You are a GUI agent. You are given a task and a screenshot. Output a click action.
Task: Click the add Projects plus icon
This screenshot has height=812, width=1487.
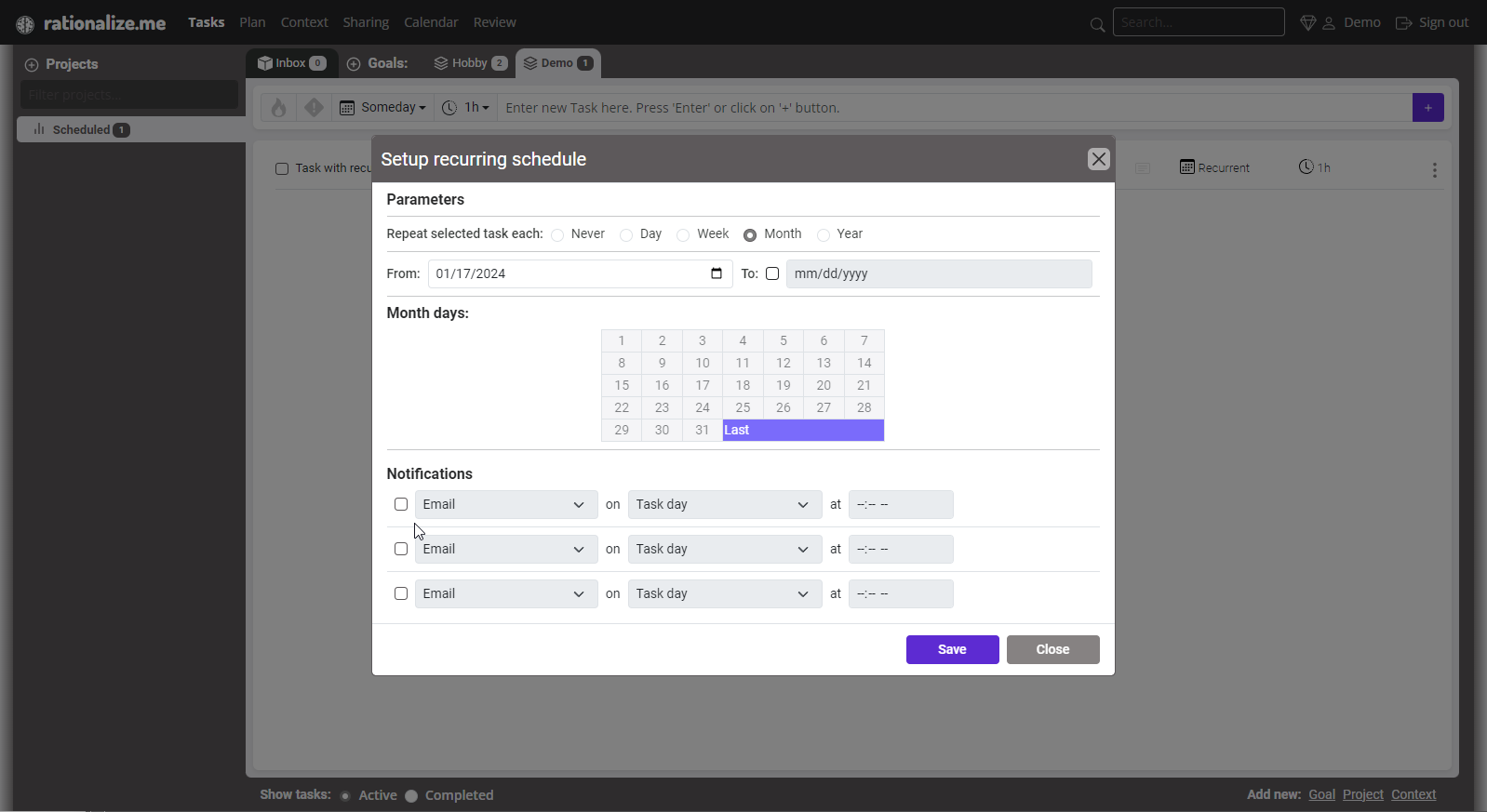point(32,65)
